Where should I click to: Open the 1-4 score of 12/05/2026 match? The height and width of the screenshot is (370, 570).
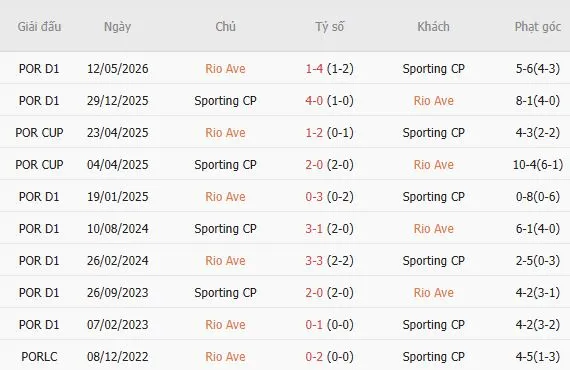tap(314, 69)
